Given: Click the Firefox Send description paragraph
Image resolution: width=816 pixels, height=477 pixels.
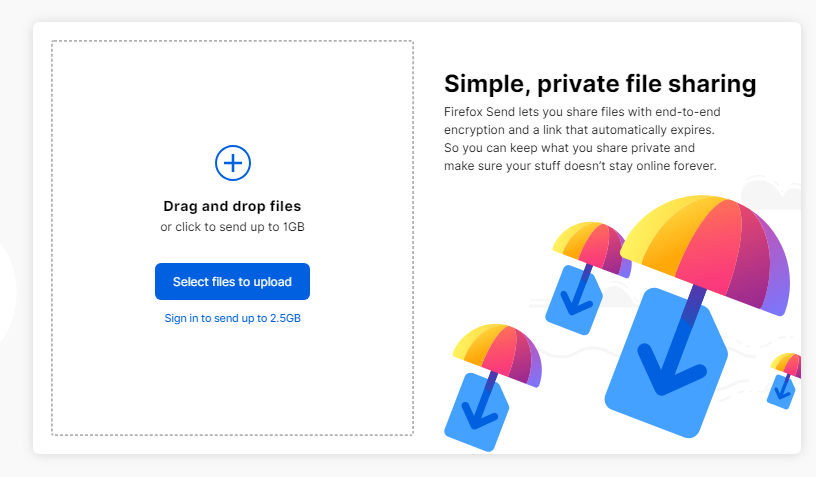Looking at the screenshot, I should click(582, 139).
